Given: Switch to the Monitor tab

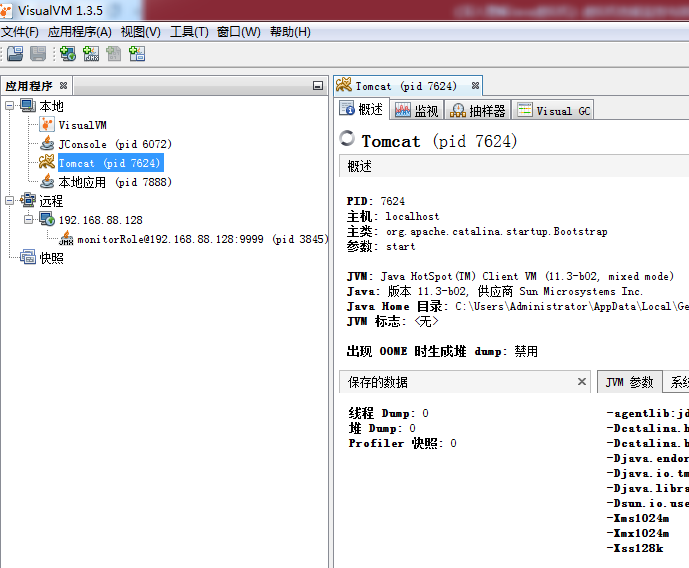Looking at the screenshot, I should [x=417, y=110].
